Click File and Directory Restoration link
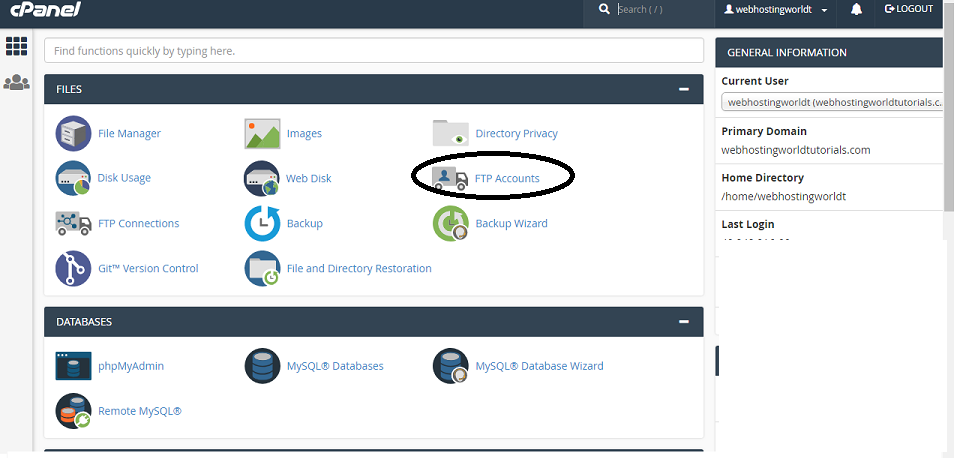The image size is (954, 458). [x=359, y=268]
